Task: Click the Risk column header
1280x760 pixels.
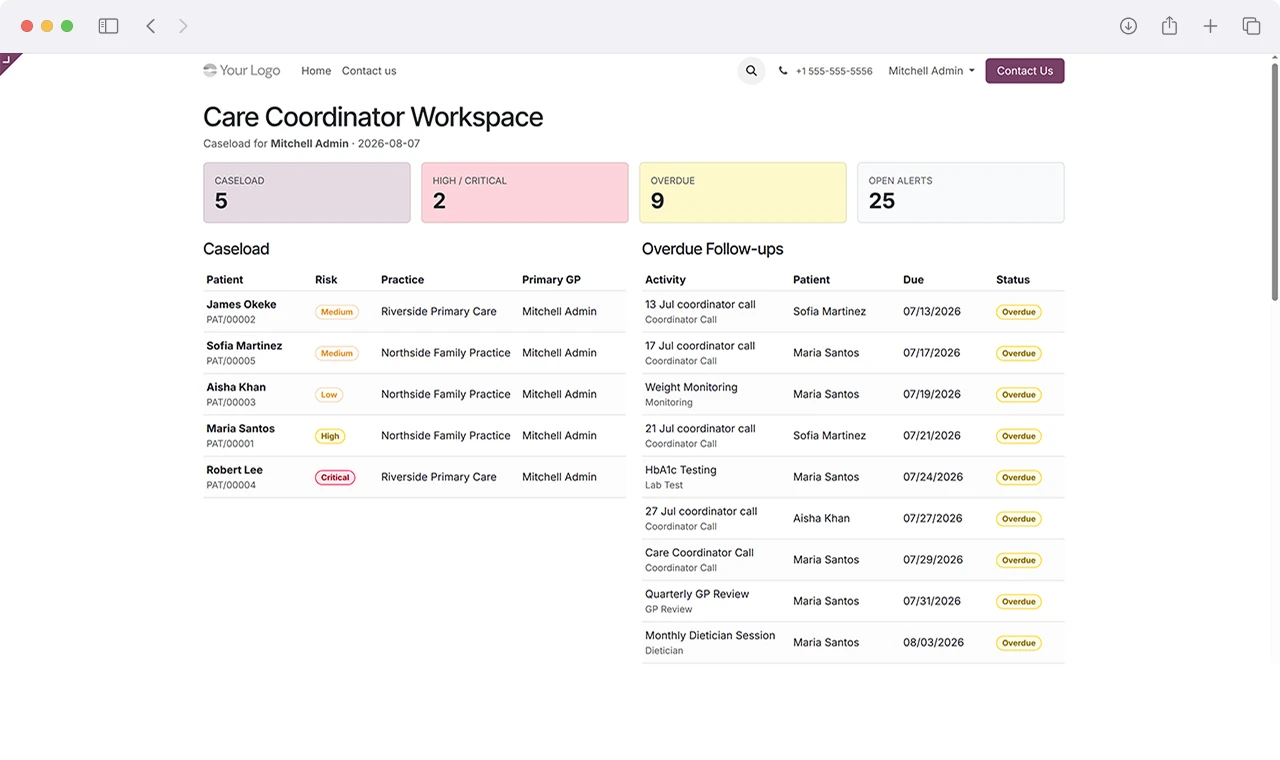Action: pos(326,280)
